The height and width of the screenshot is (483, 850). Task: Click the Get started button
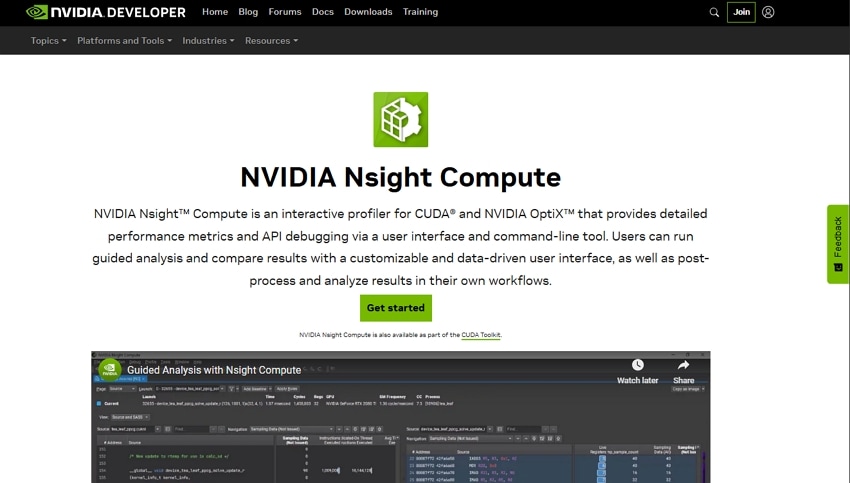coord(396,308)
